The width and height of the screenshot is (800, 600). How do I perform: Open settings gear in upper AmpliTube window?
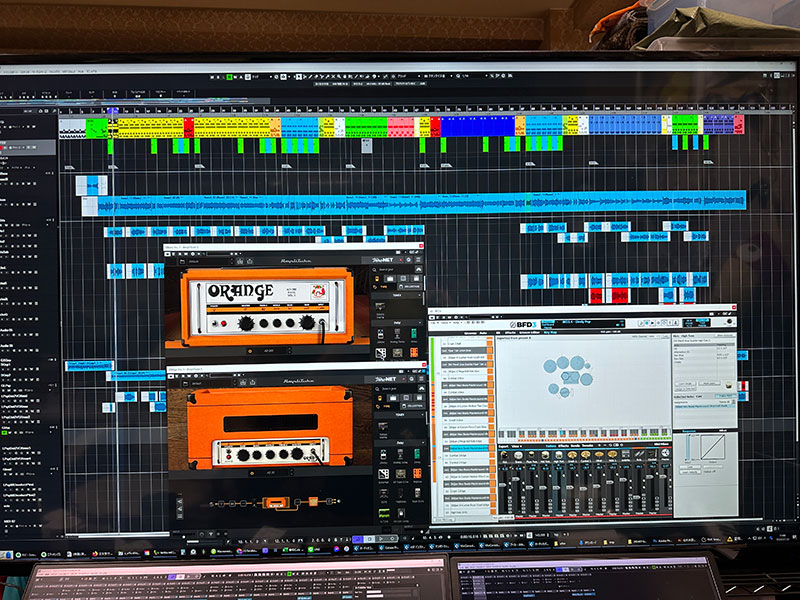pyautogui.click(x=409, y=260)
